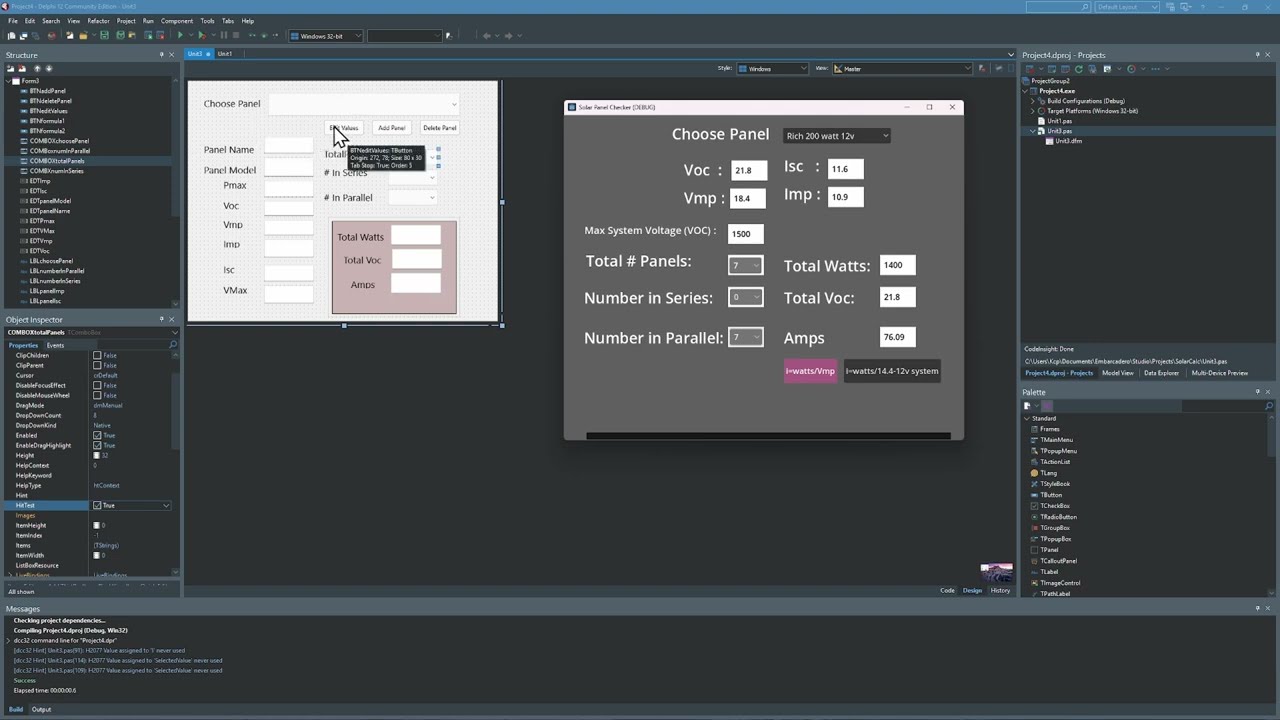The height and width of the screenshot is (720, 1280).
Task: Toggle DisableMouseWheel checkbox
Action: pyautogui.click(x=97, y=395)
